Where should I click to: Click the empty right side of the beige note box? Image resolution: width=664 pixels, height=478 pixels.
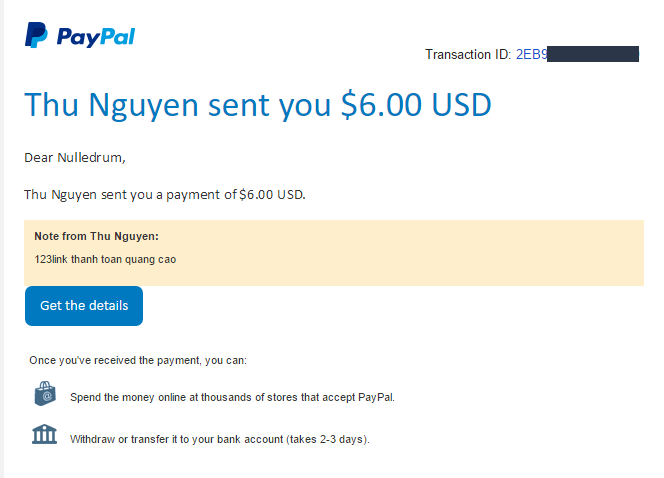click(480, 252)
